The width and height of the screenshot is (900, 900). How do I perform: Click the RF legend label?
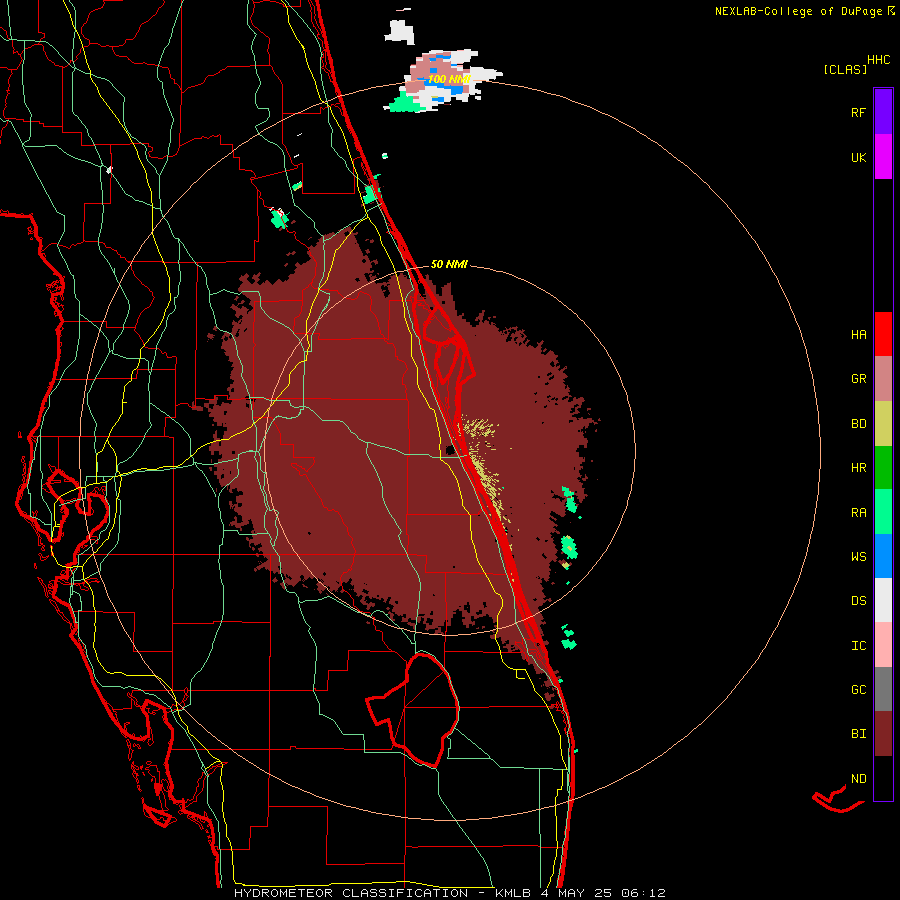tap(858, 112)
